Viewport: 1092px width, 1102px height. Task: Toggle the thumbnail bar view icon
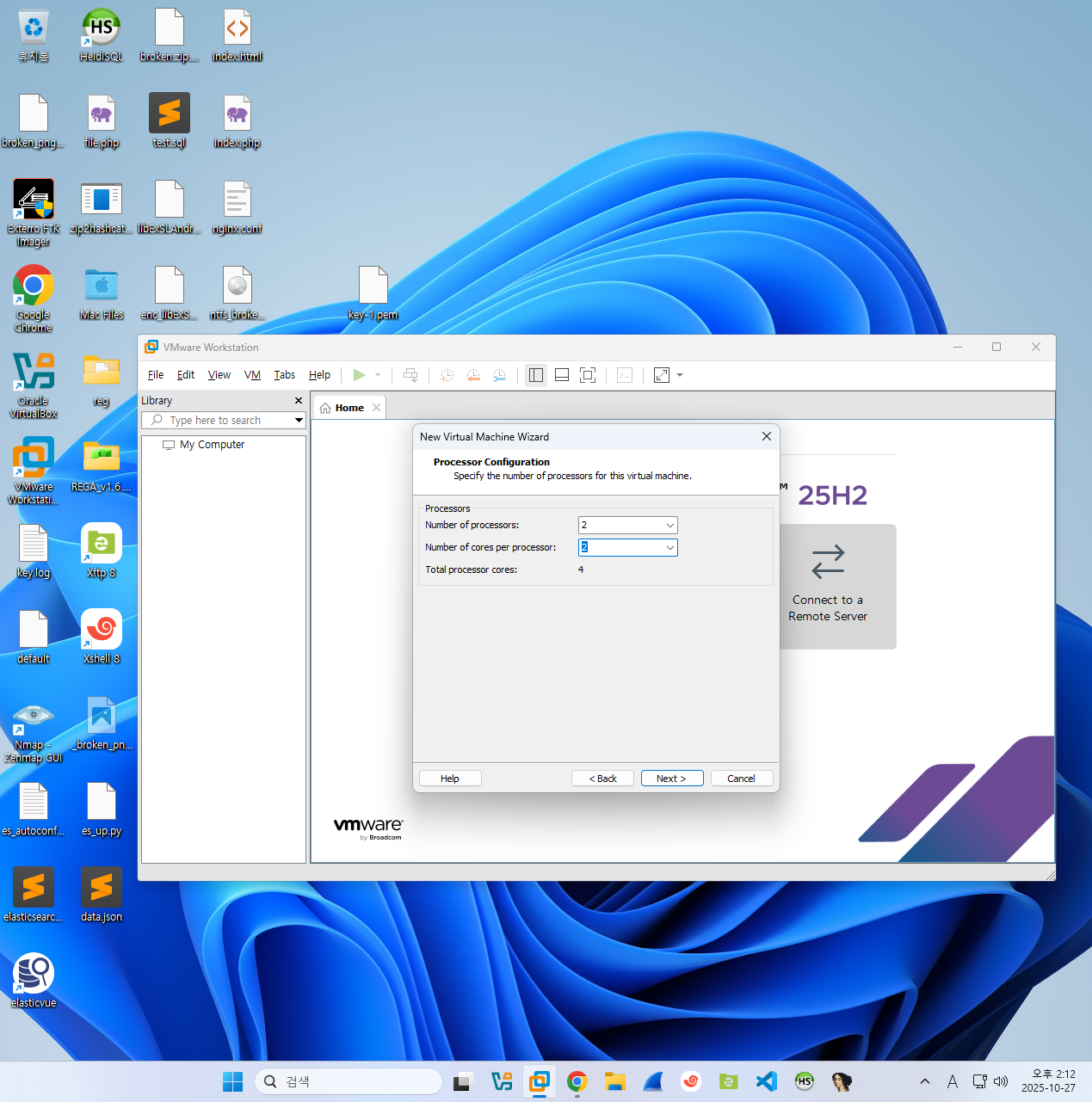coord(562,375)
